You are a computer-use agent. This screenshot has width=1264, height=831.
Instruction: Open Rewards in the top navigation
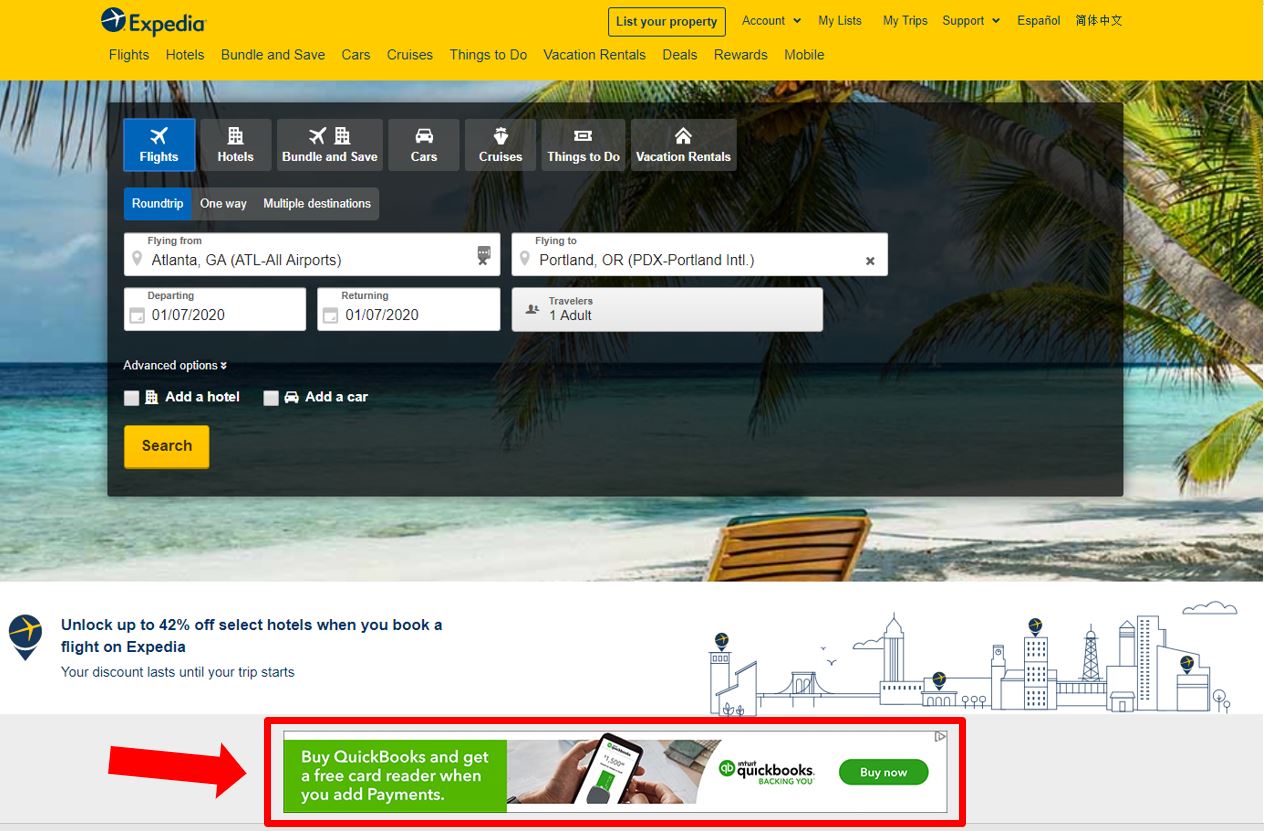point(741,55)
